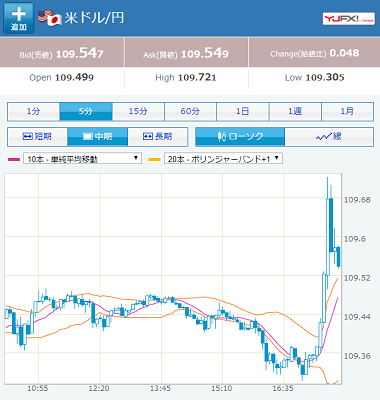Click the 109.6 price axis label
Screen dimensions: 380x400
(x=355, y=239)
